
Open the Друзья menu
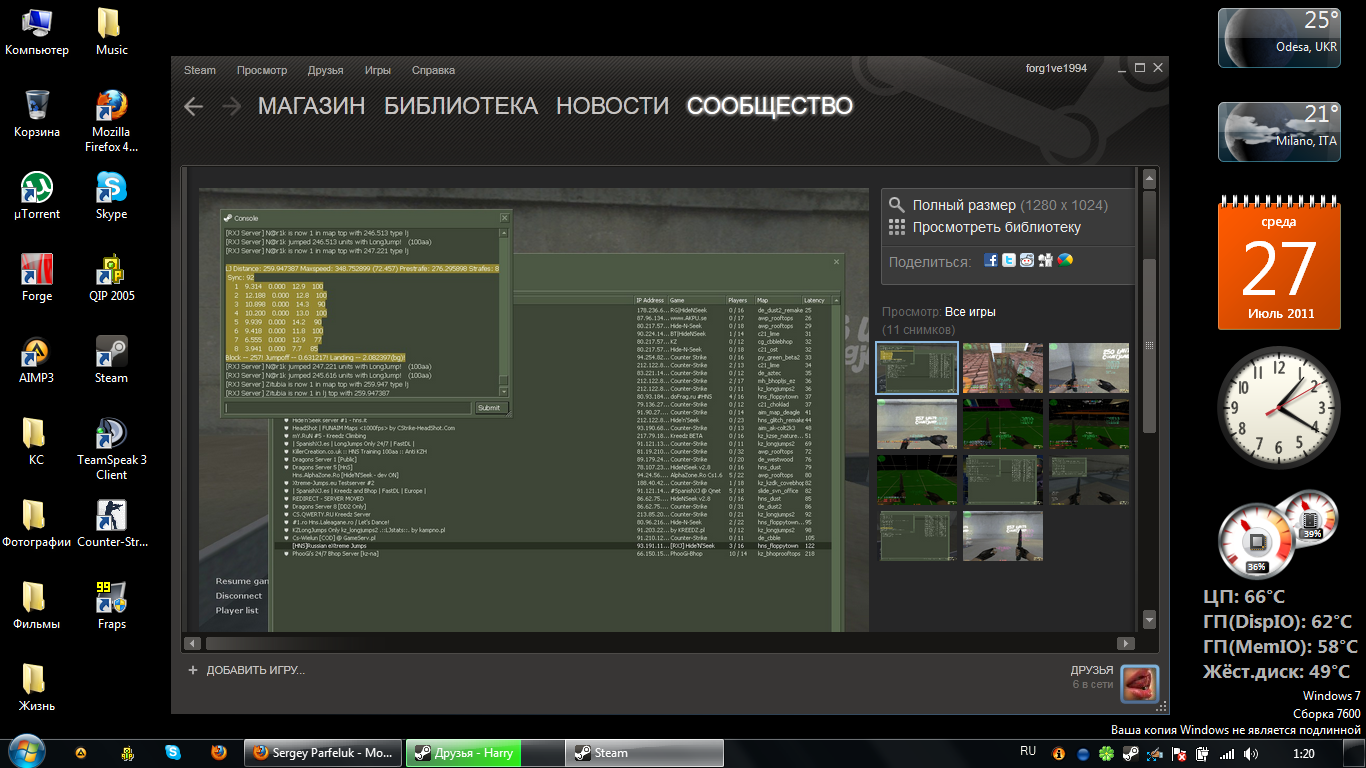(326, 70)
